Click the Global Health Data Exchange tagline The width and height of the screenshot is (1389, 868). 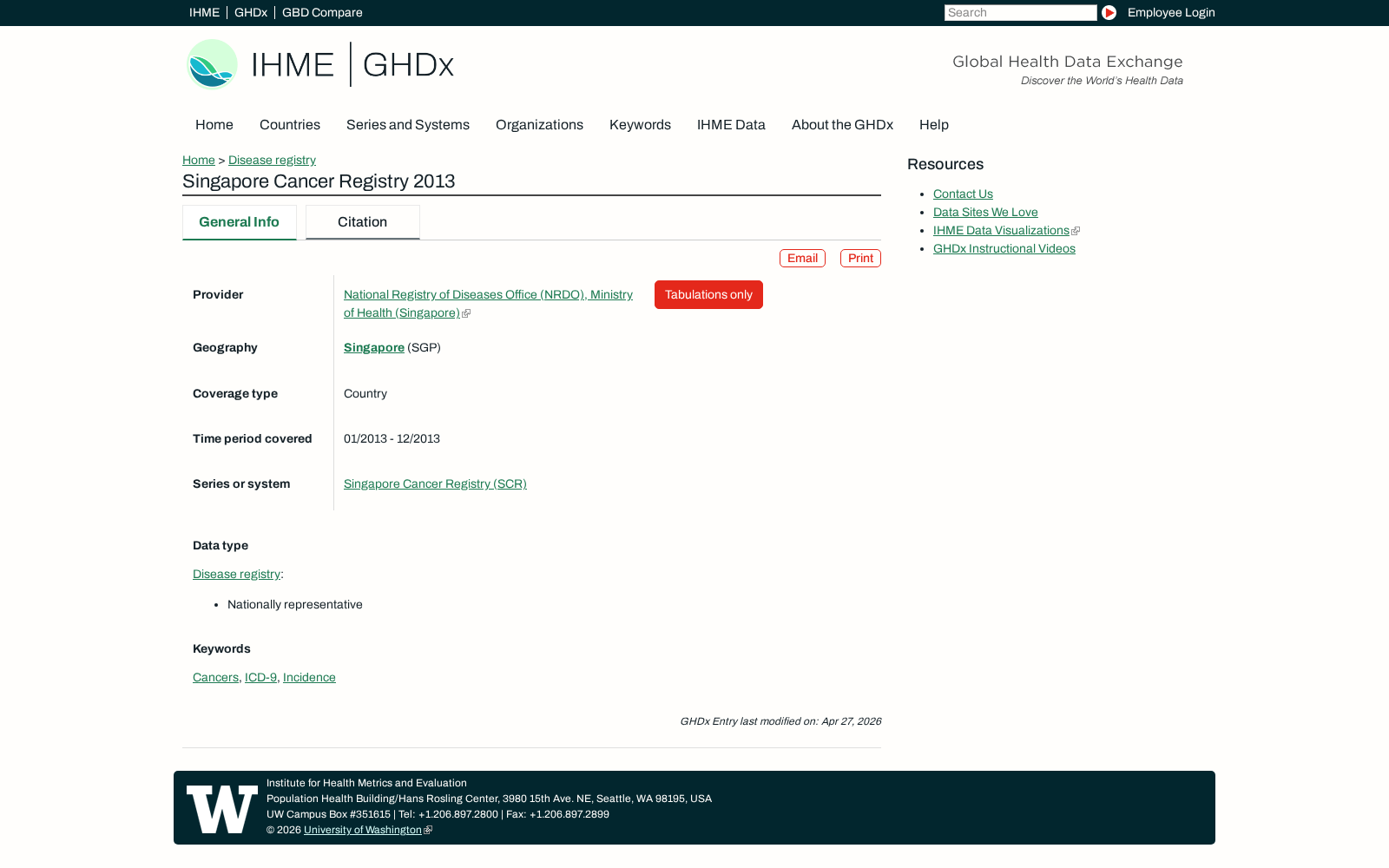point(1068,62)
